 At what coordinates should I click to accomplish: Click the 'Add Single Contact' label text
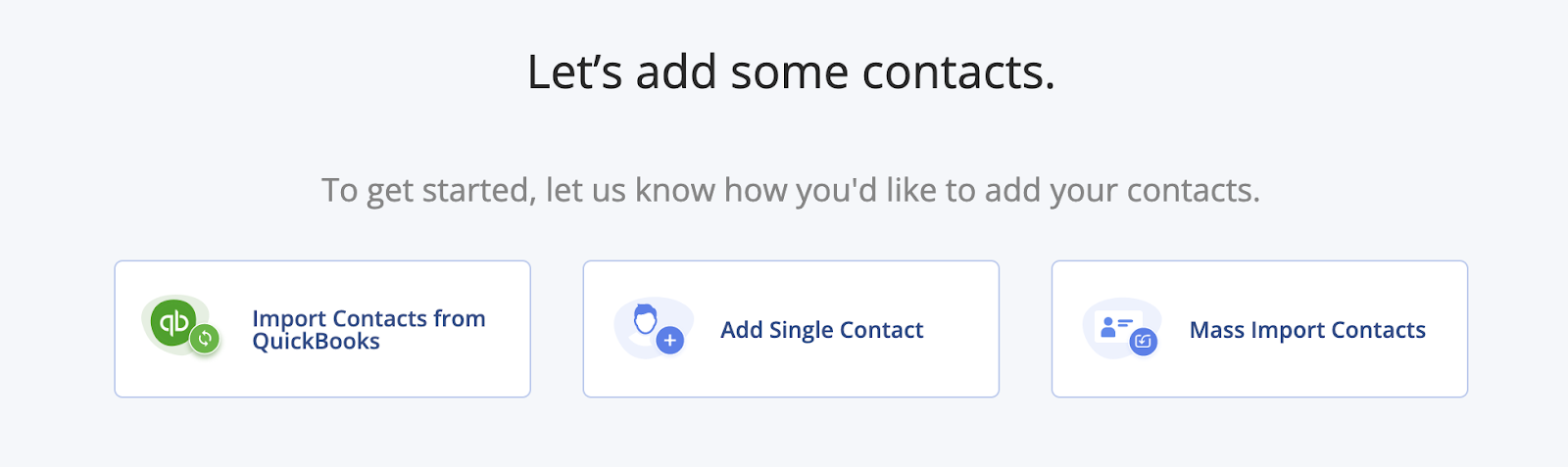821,330
